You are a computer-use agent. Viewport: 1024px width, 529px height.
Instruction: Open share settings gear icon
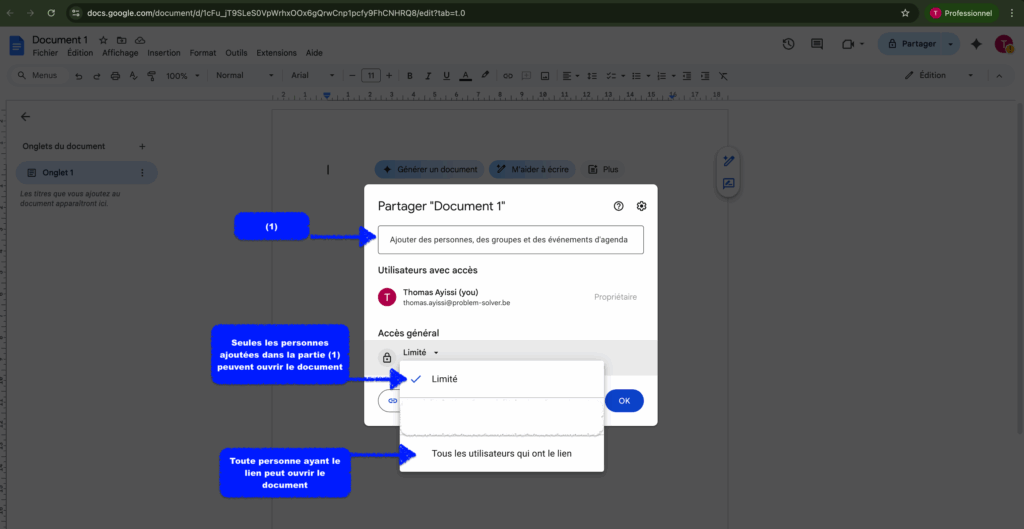tap(642, 206)
